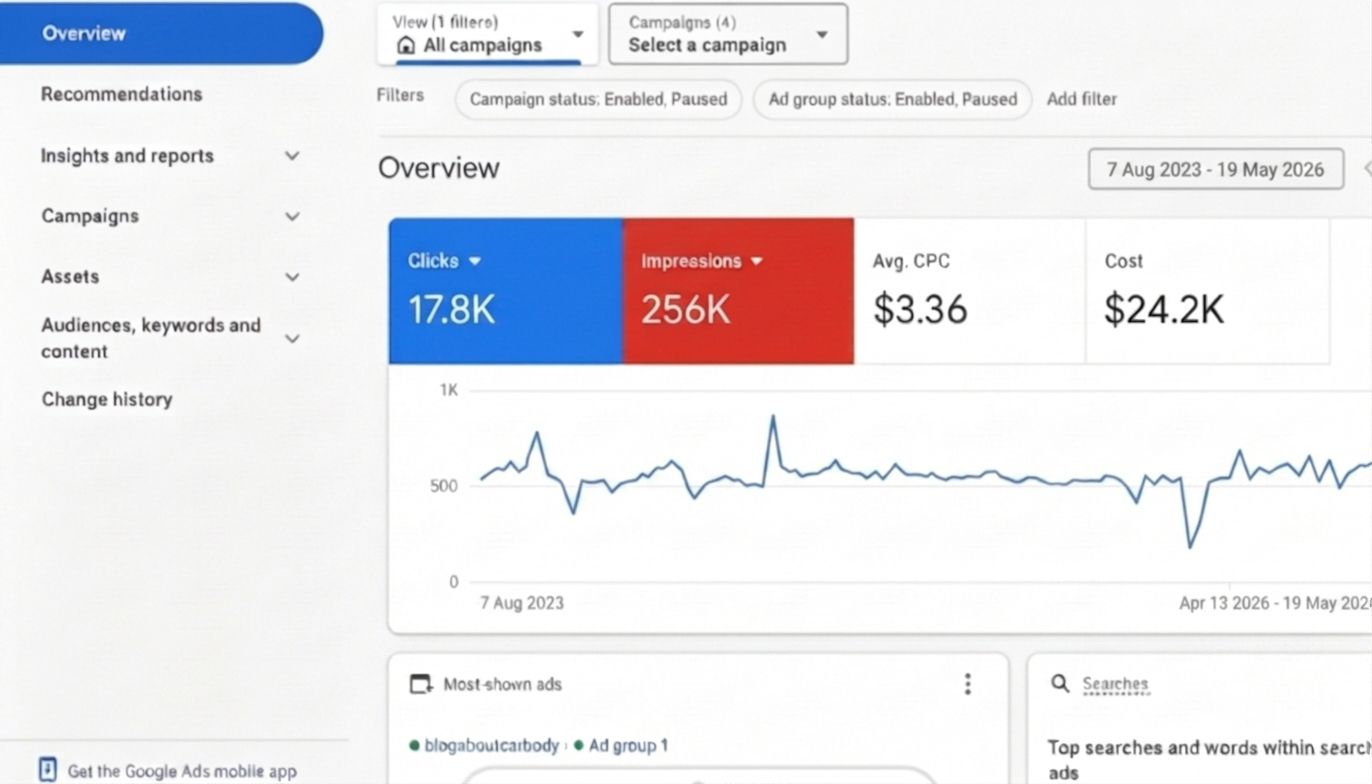Open the Impressions metric dropdown arrow
Screen dimensions: 1372x784
pos(757,261)
